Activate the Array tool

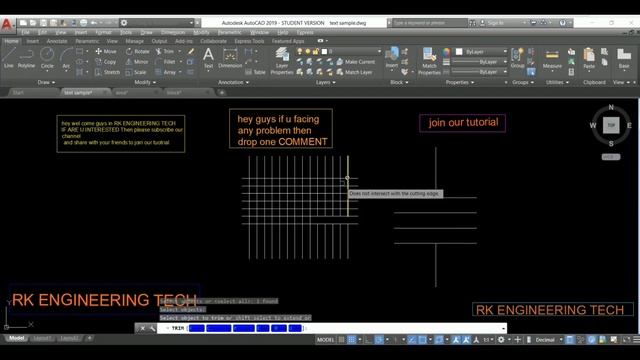pos(165,72)
